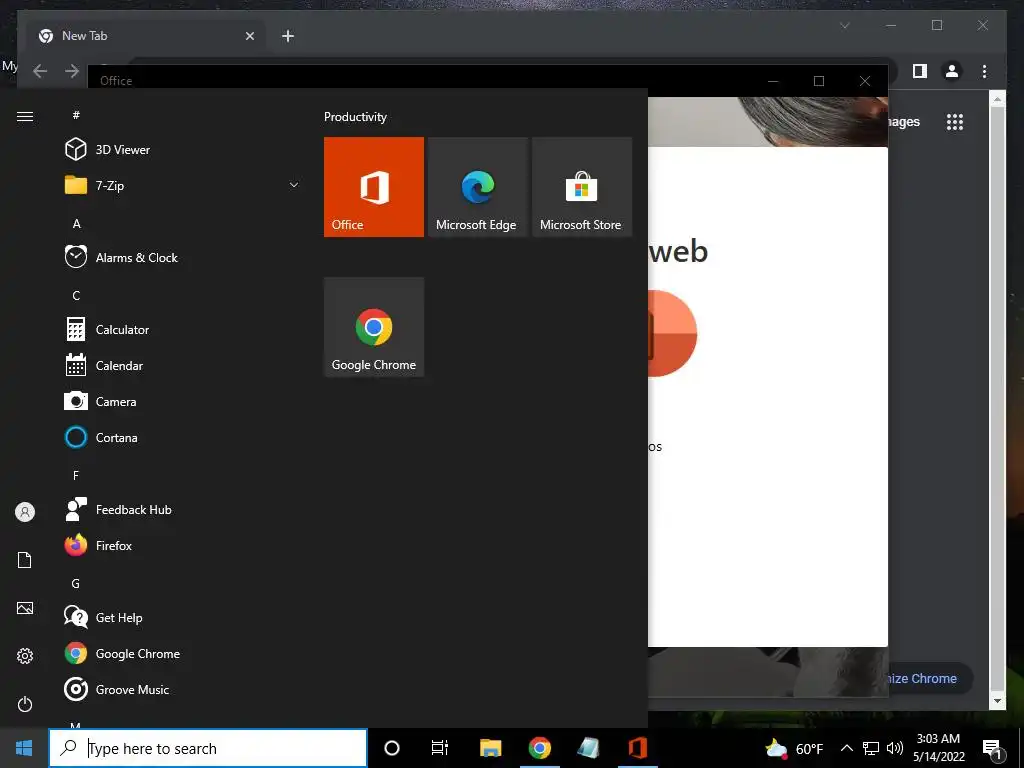Open the weather widget showing 60°F
The width and height of the screenshot is (1024, 768).
tap(794, 748)
